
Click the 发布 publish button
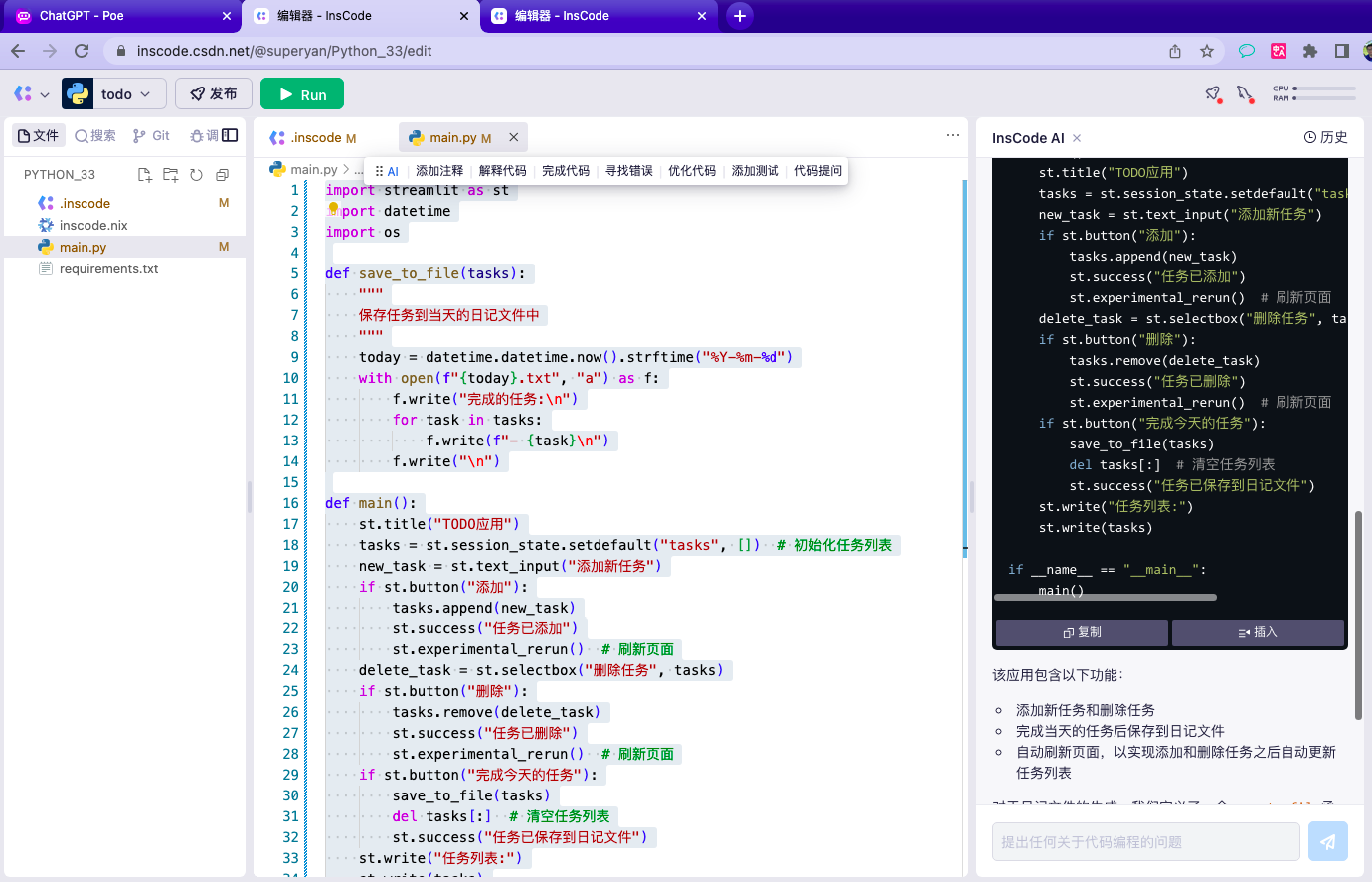pyautogui.click(x=214, y=94)
